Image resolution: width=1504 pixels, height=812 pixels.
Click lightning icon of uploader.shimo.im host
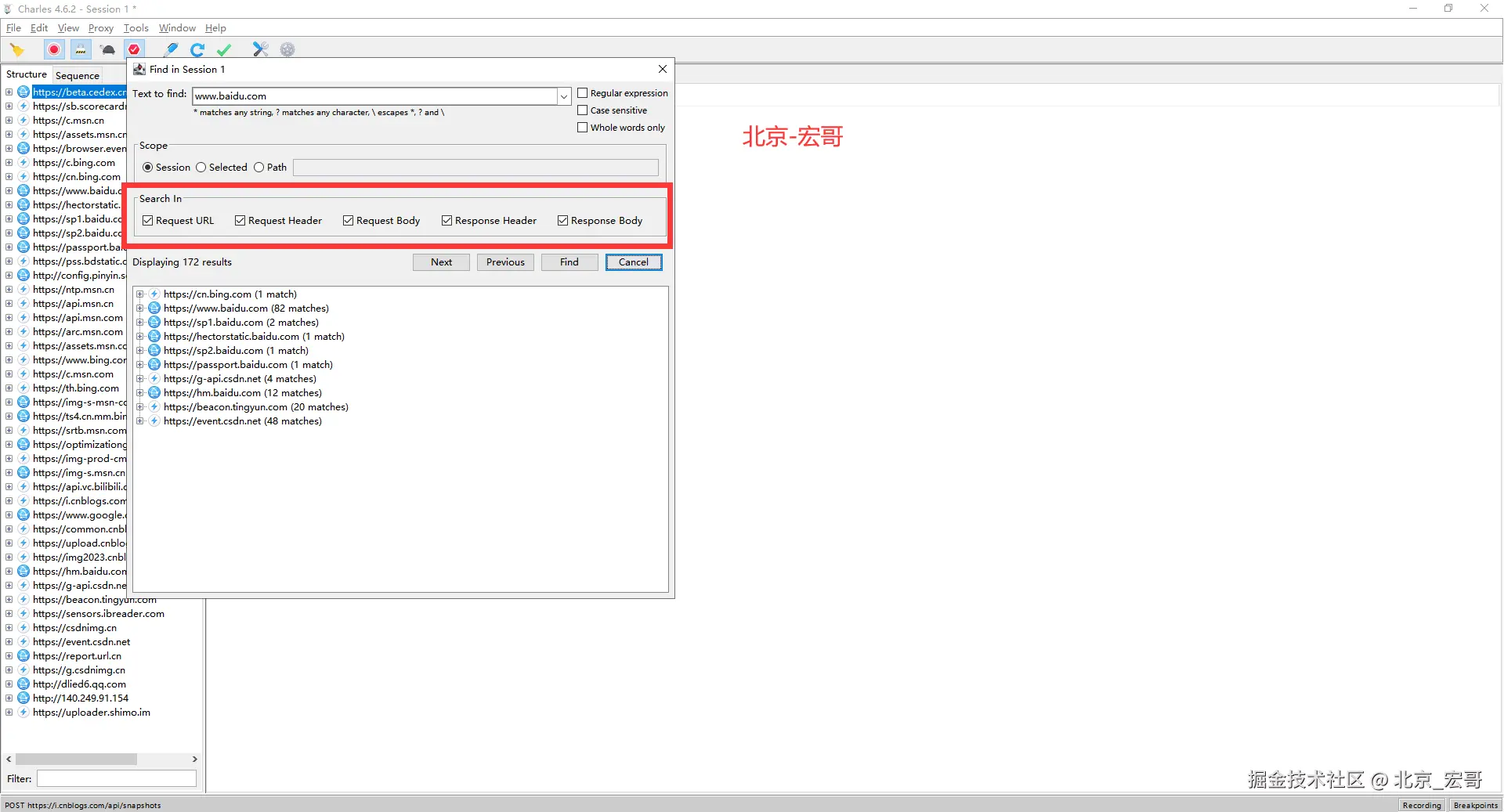23,713
